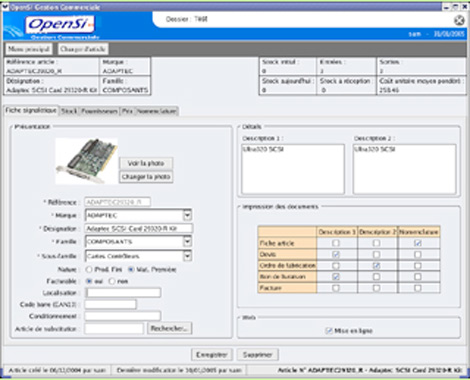Open the Fournisseurs tab
Image resolution: width=470 pixels, height=380 pixels.
pyautogui.click(x=99, y=111)
